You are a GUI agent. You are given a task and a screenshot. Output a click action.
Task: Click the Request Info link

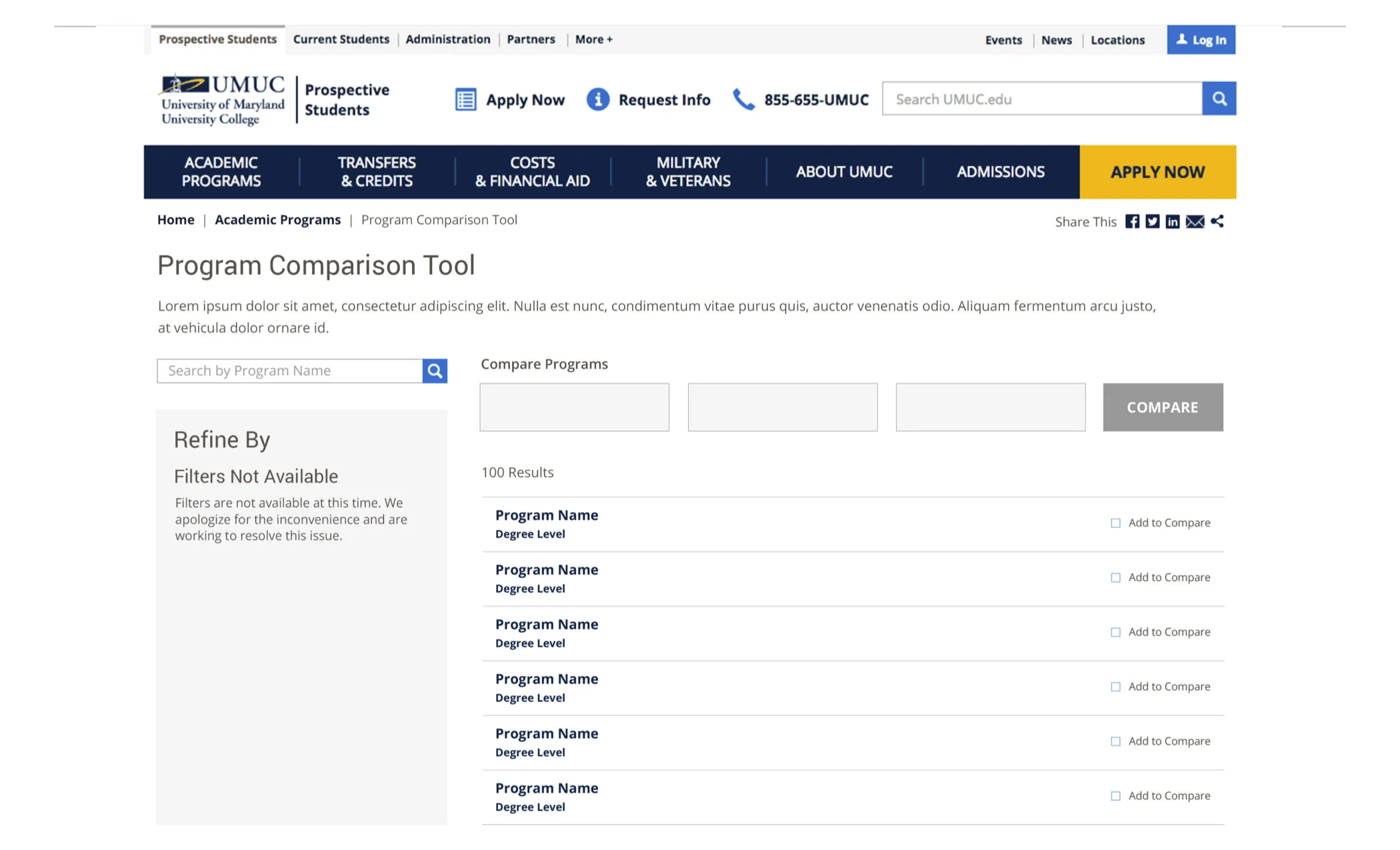[x=664, y=100]
